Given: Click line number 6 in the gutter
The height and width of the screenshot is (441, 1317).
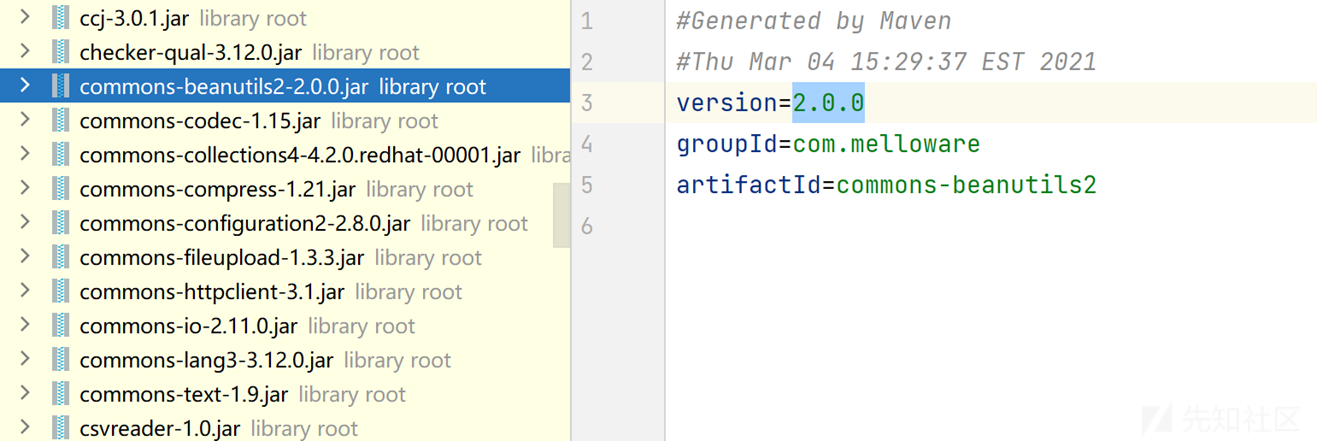Looking at the screenshot, I should (586, 226).
